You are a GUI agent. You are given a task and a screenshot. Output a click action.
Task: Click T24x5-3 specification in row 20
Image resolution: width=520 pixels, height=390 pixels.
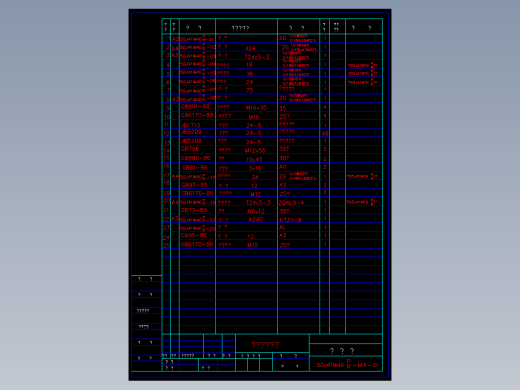[x=258, y=203]
